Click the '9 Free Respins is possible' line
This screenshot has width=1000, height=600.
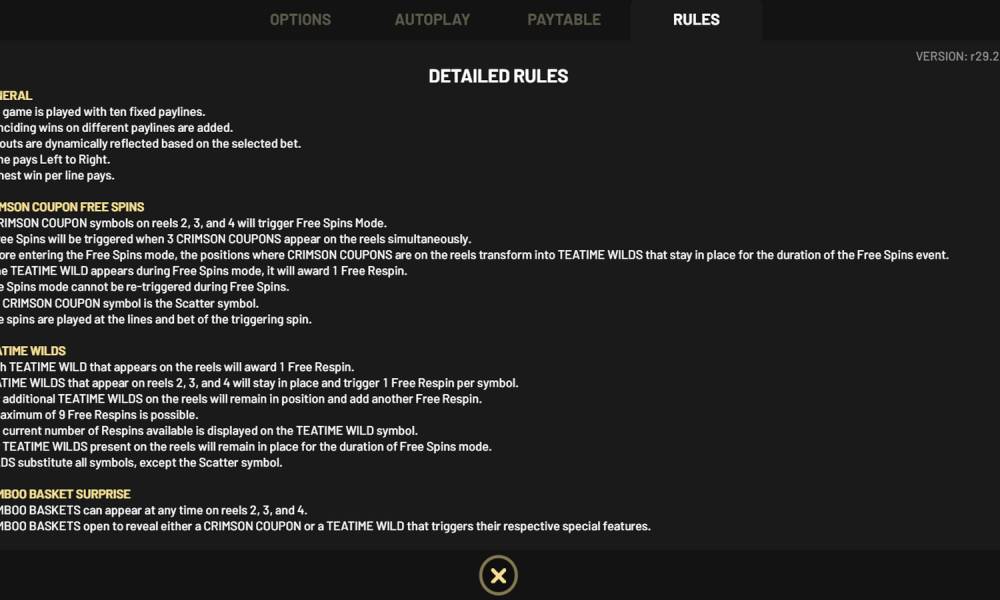(99, 415)
